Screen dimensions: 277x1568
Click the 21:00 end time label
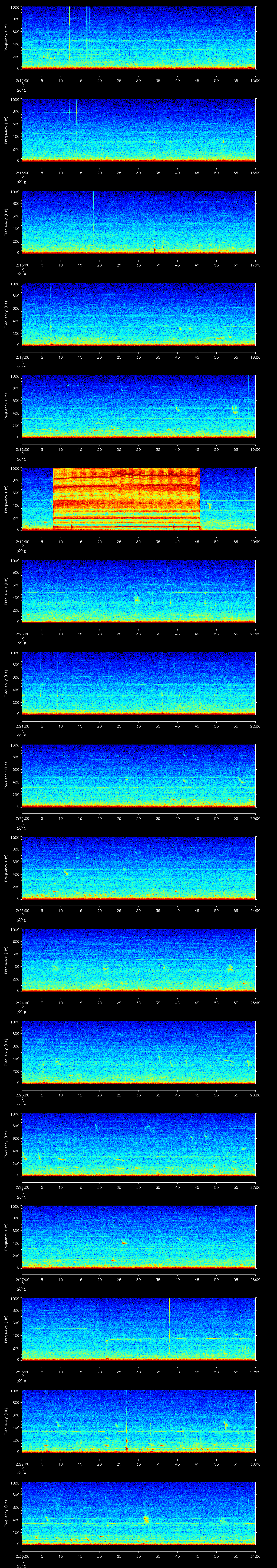pyautogui.click(x=256, y=634)
